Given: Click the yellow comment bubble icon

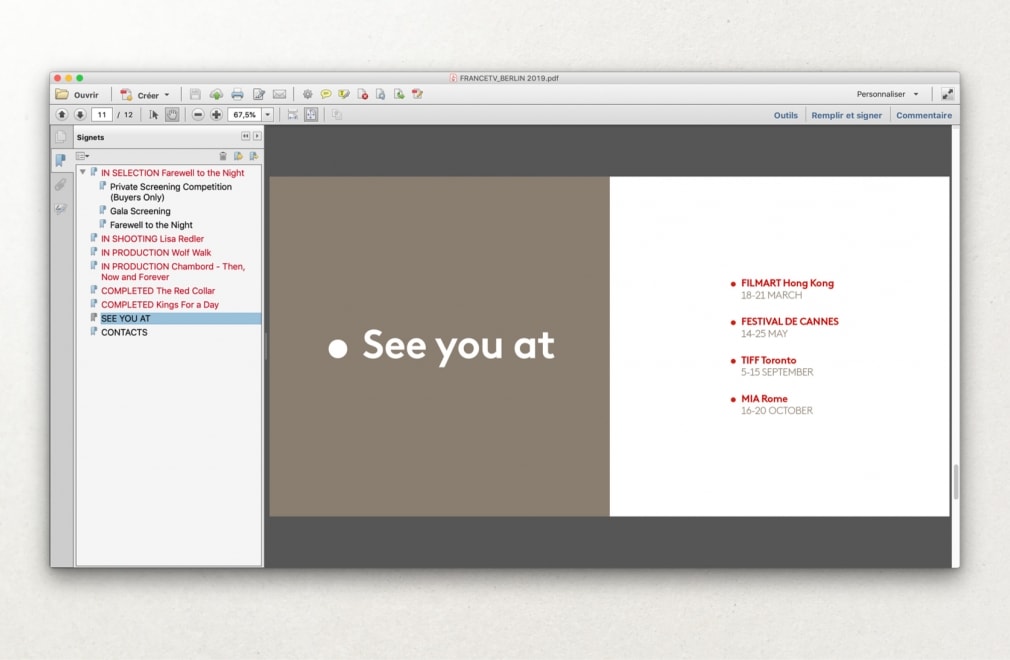Looking at the screenshot, I should point(326,94).
